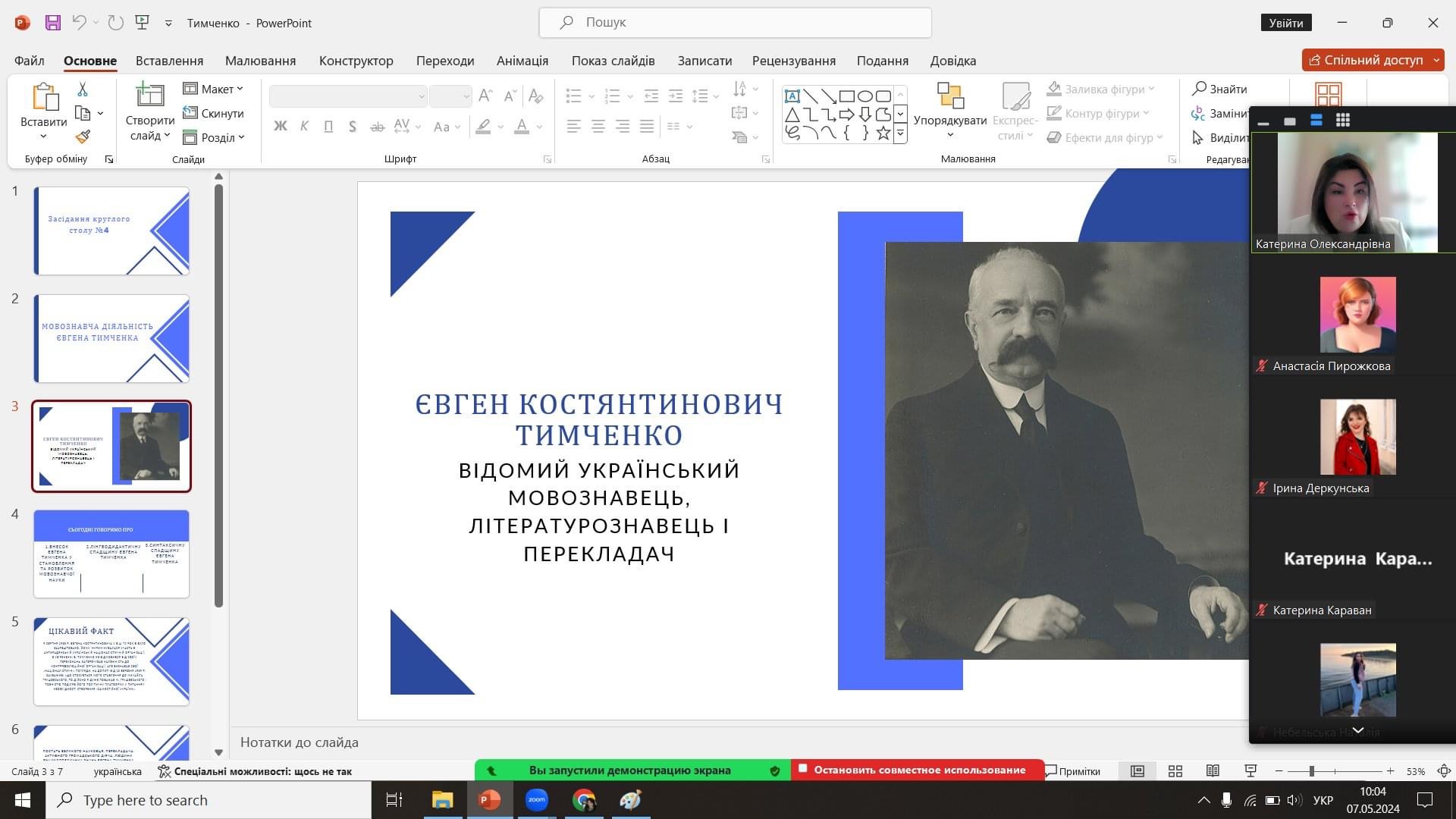Align text to the right

(x=623, y=127)
